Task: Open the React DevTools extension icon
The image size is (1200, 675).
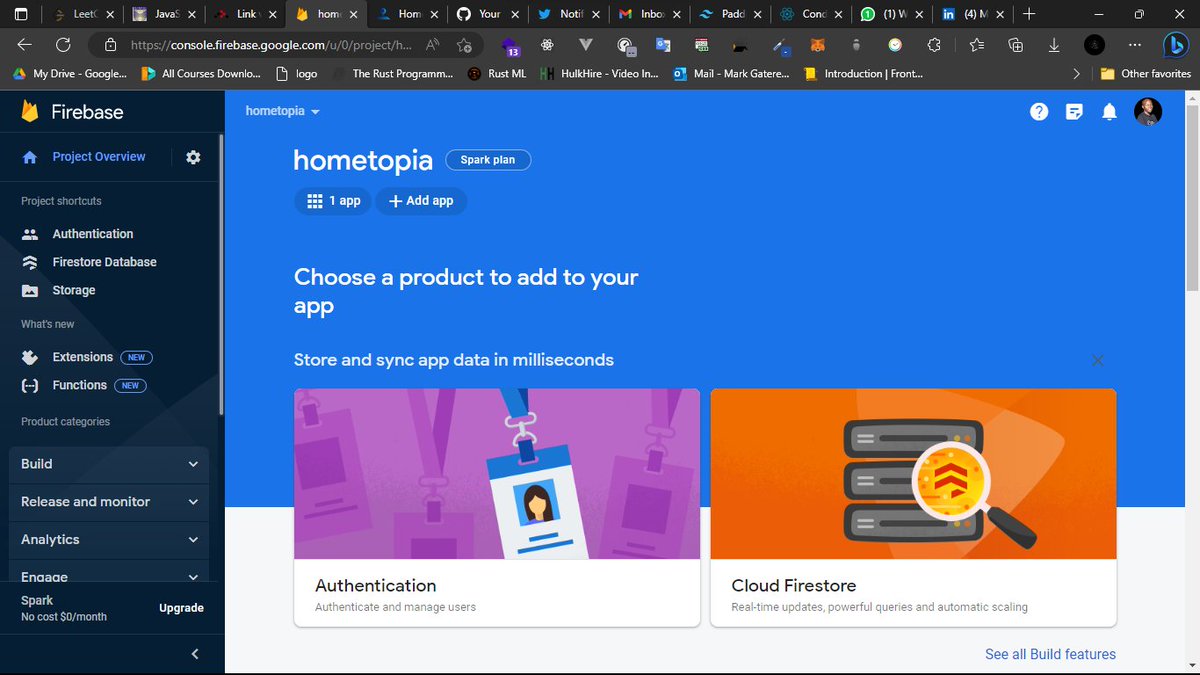Action: 547,45
